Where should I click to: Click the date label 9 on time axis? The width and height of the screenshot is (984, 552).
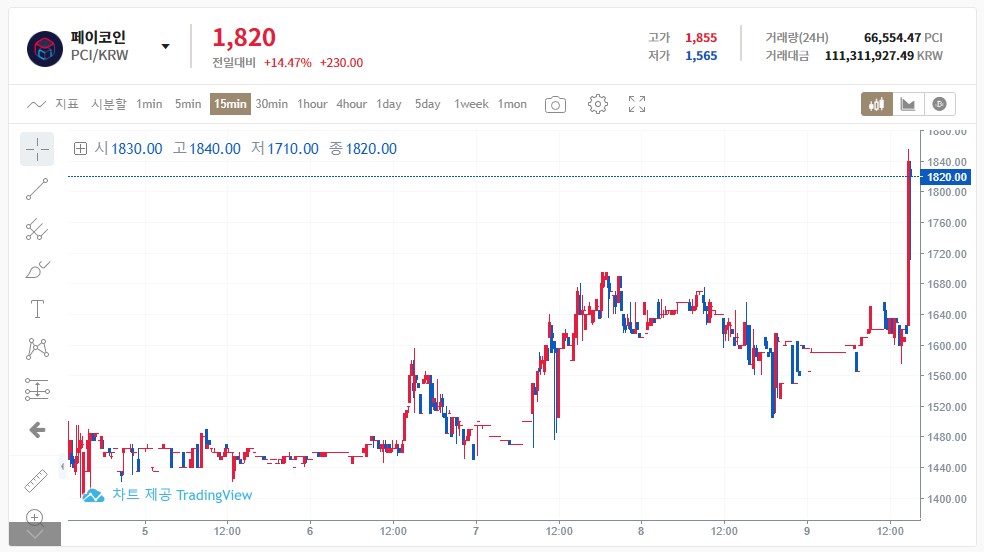click(807, 531)
